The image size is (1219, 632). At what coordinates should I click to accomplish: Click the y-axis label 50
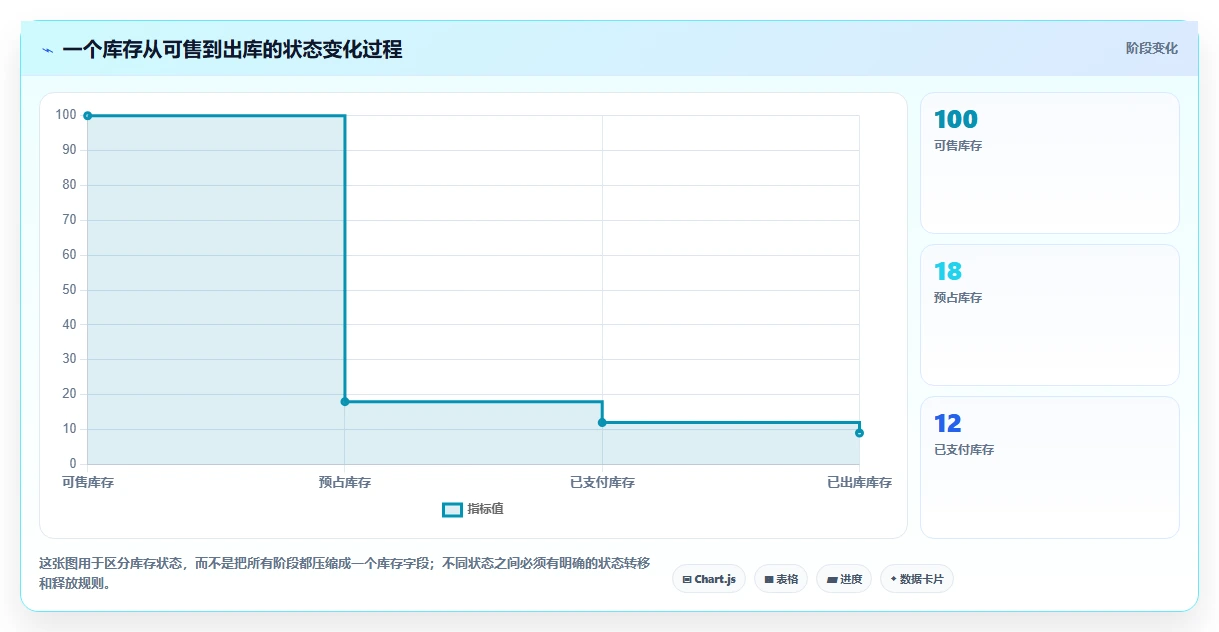(x=69, y=290)
